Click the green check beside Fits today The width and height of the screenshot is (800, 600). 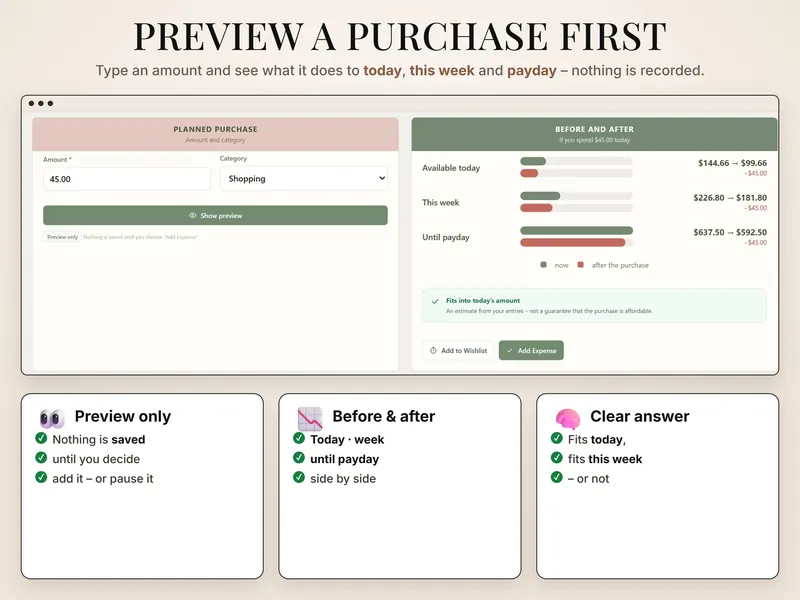pos(557,438)
